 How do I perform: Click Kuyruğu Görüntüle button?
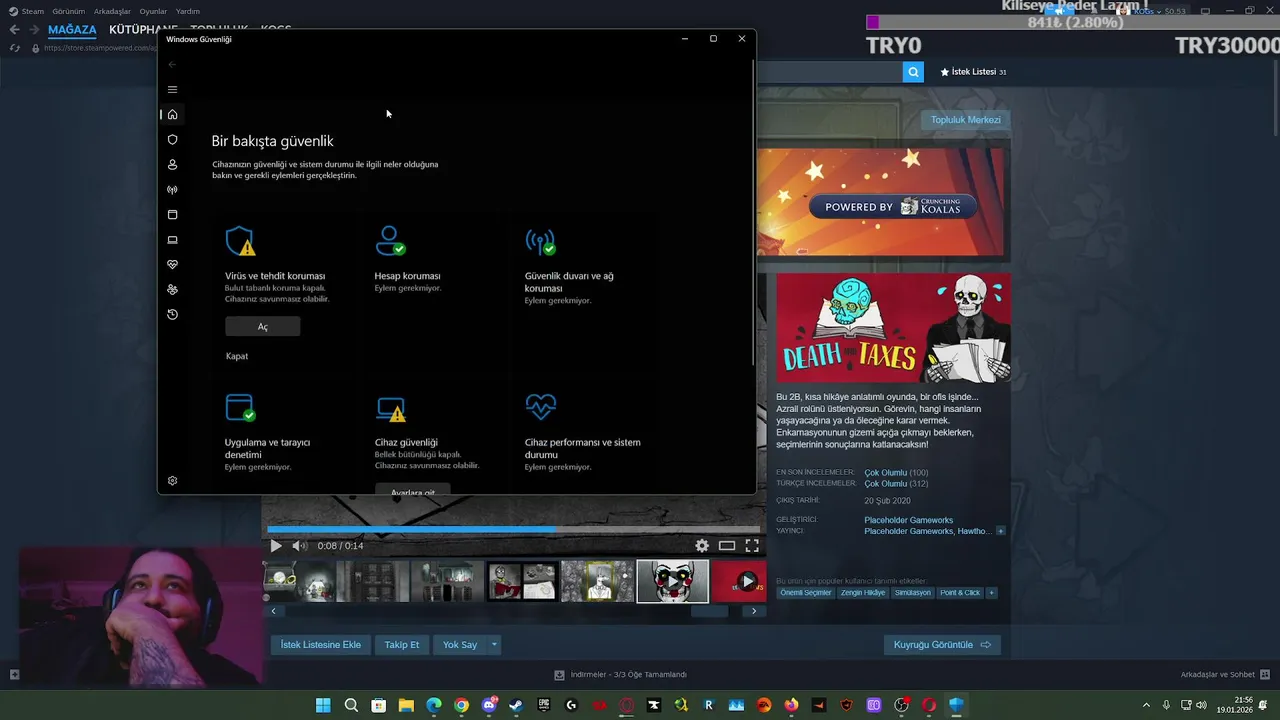click(942, 645)
